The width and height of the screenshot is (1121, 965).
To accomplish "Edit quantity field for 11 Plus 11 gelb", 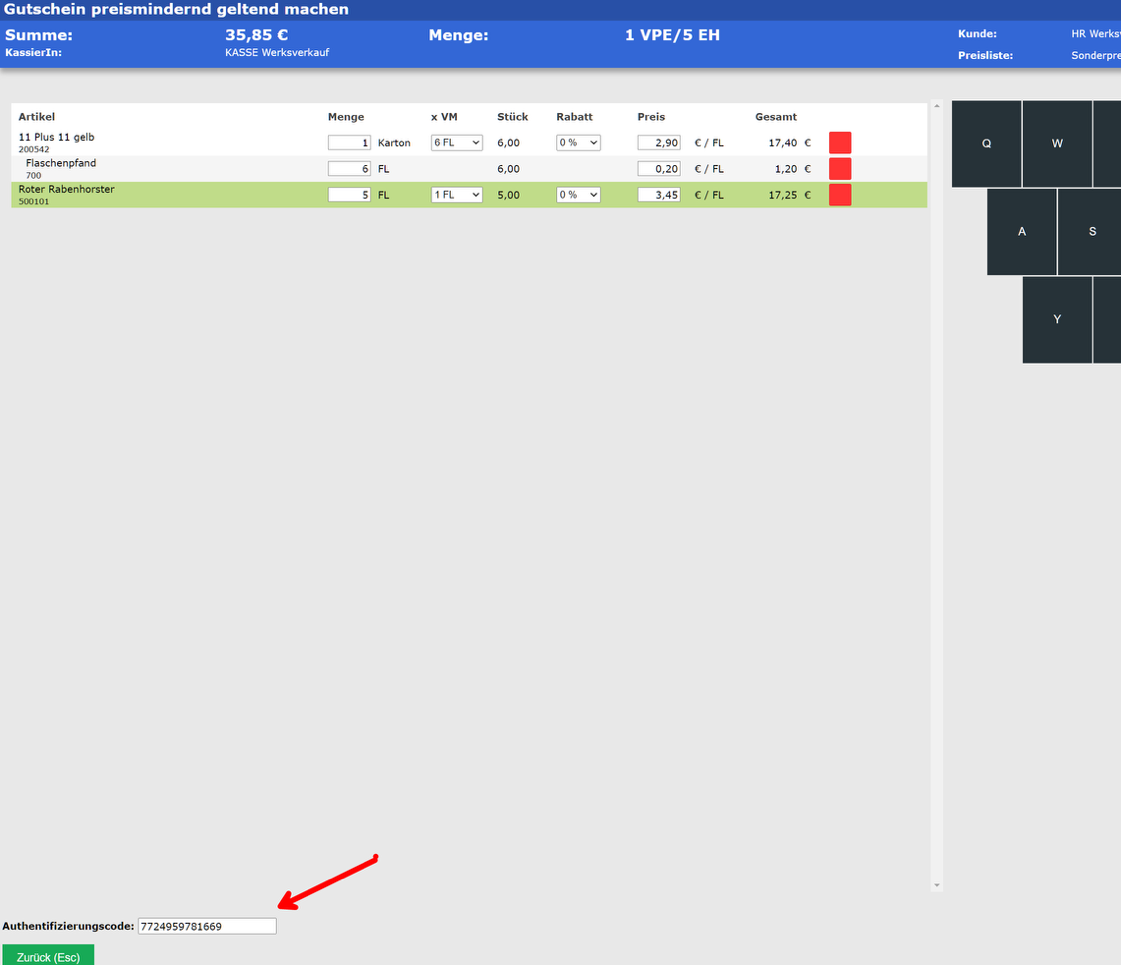I will click(350, 143).
